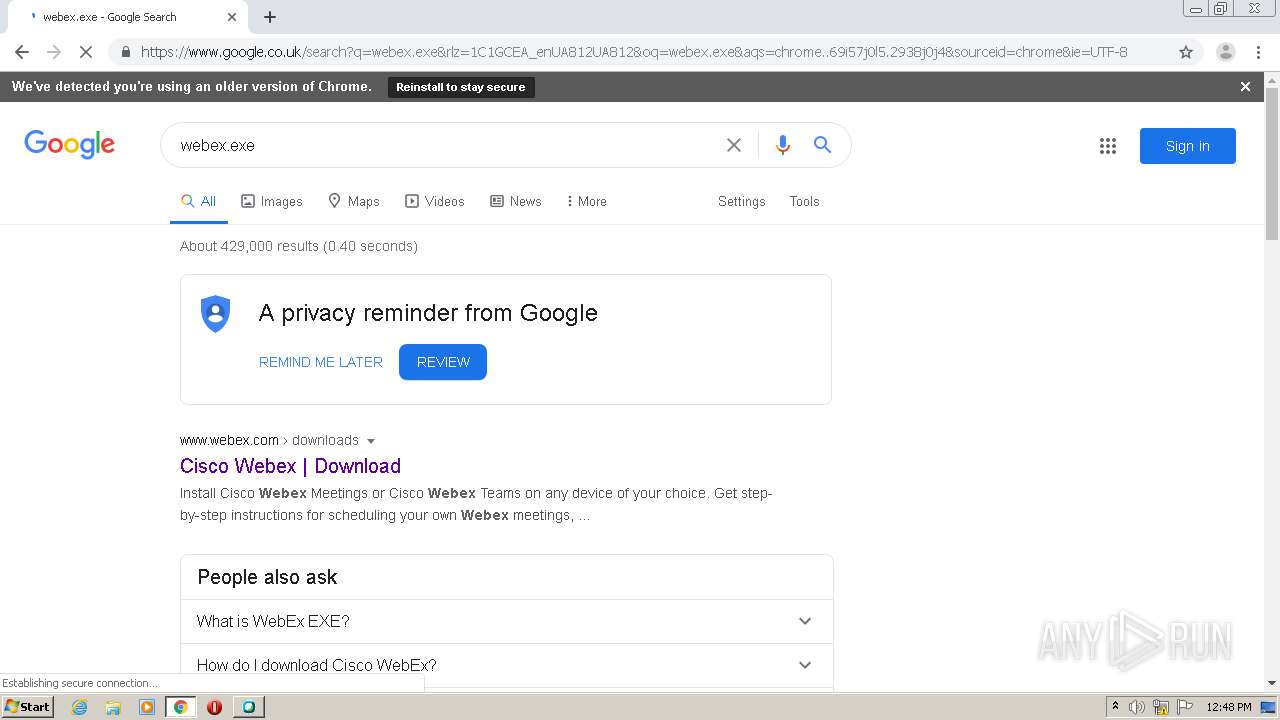Open a new tab with plus button
Screen dimensions: 1280x720
point(270,17)
